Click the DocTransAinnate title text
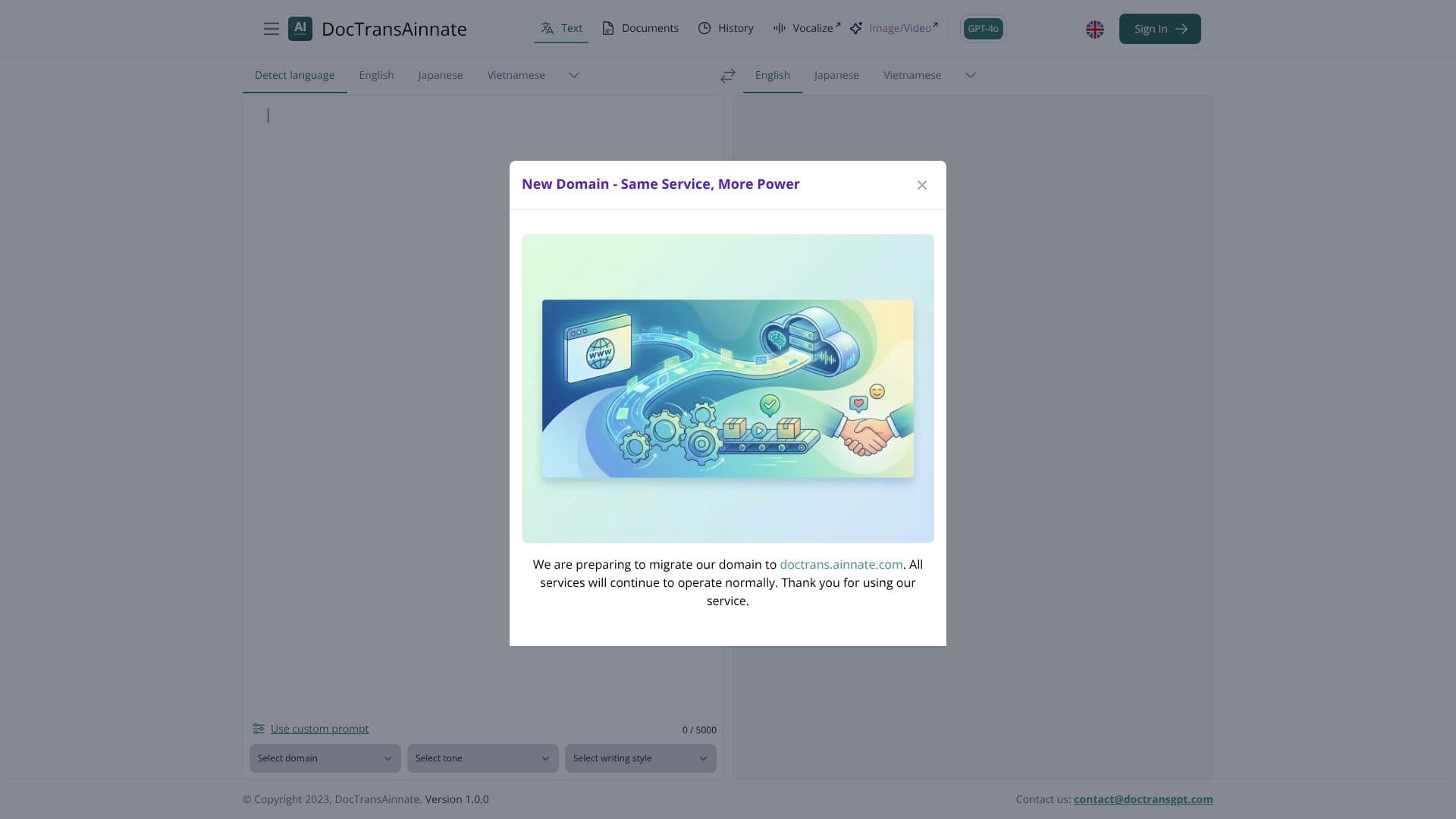 (394, 29)
